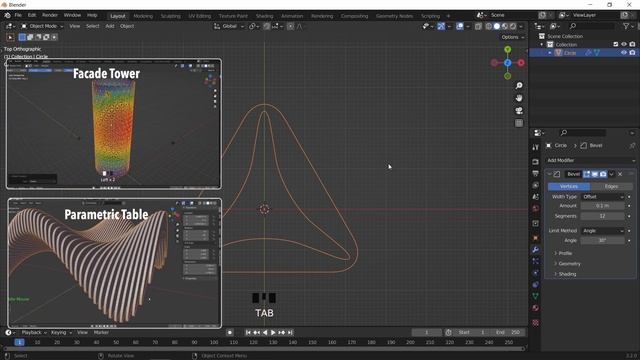The image size is (640, 360).
Task: Select the rendered viewport shading mode
Action: coord(513,26)
